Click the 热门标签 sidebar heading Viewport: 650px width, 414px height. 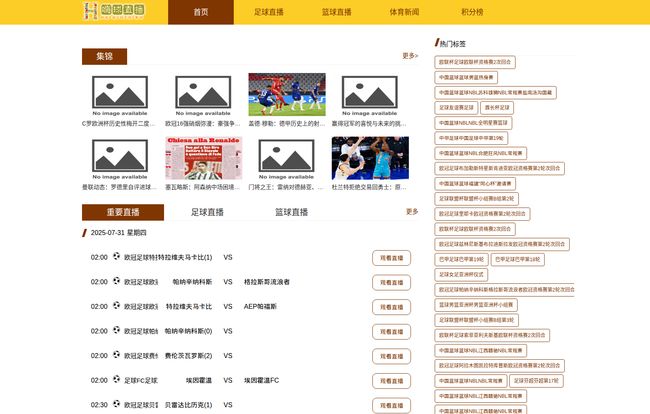pyautogui.click(x=452, y=44)
